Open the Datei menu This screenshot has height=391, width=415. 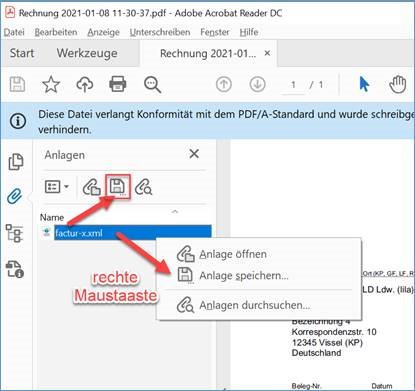coord(14,32)
